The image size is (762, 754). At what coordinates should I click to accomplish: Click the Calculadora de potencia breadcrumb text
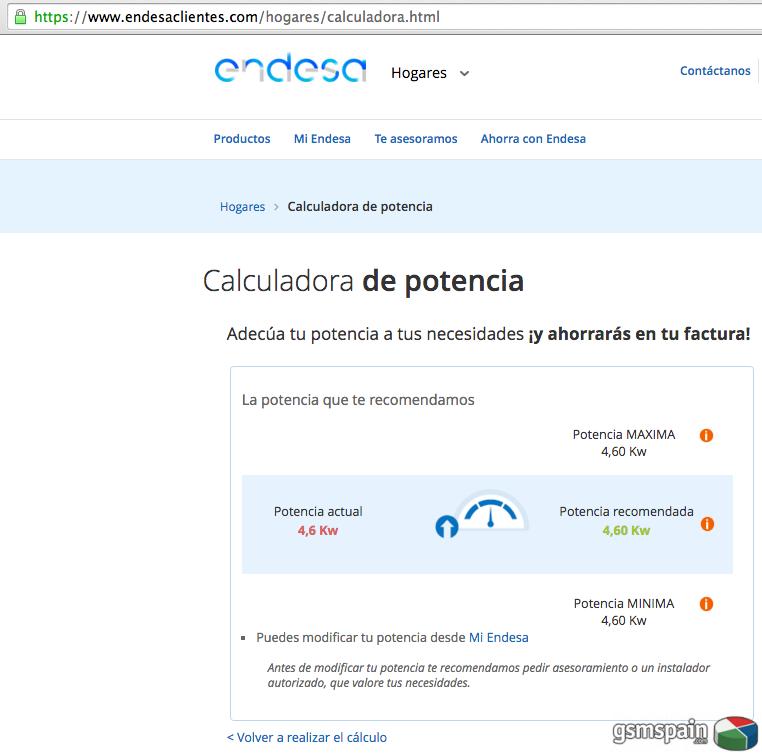(x=360, y=206)
